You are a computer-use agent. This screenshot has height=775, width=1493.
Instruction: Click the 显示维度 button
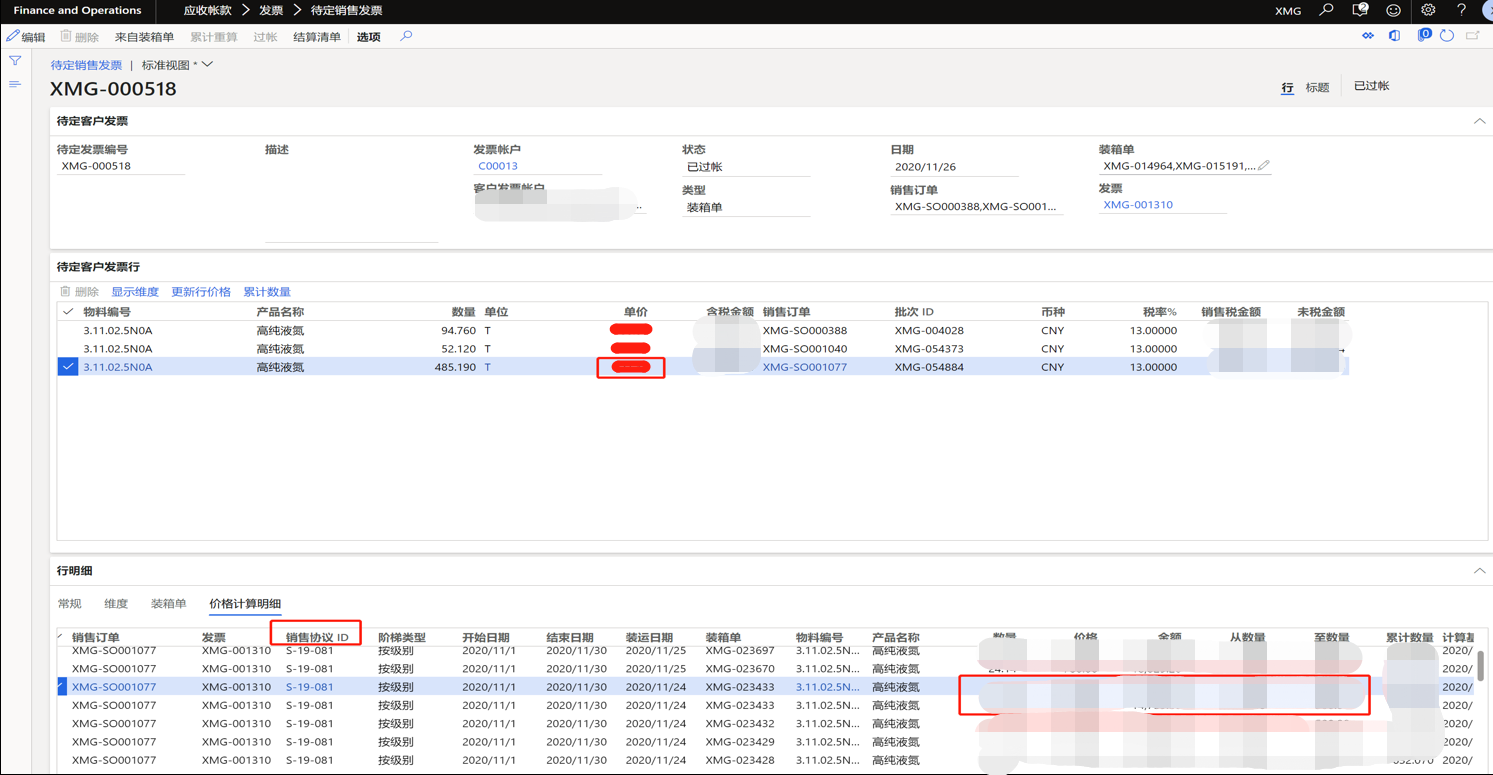(x=135, y=292)
